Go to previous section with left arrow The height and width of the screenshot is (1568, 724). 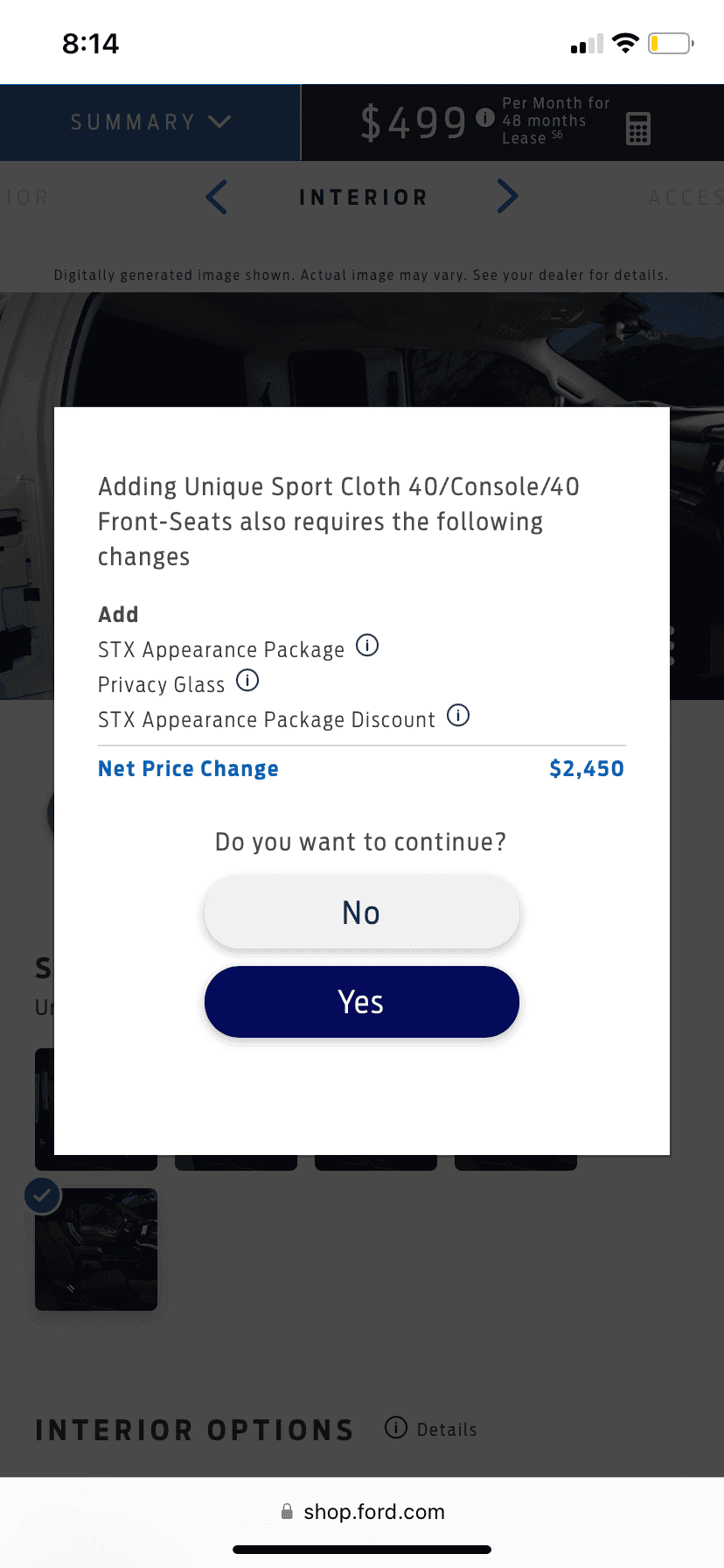click(x=217, y=197)
